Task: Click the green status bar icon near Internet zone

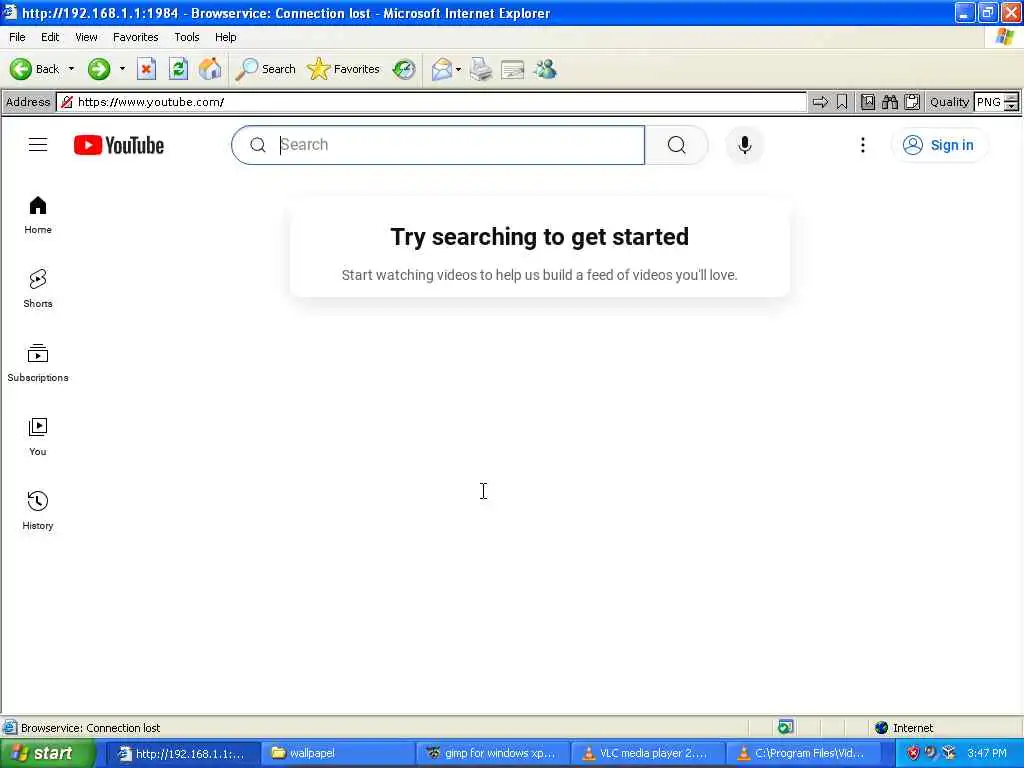Action: (786, 728)
